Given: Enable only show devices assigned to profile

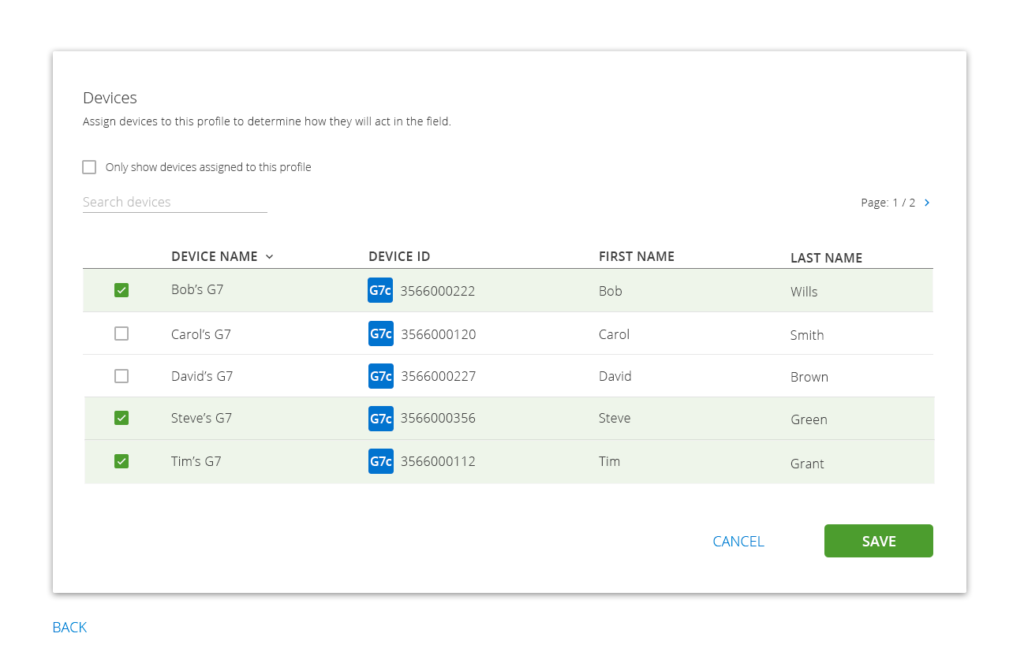Looking at the screenshot, I should click(x=90, y=167).
